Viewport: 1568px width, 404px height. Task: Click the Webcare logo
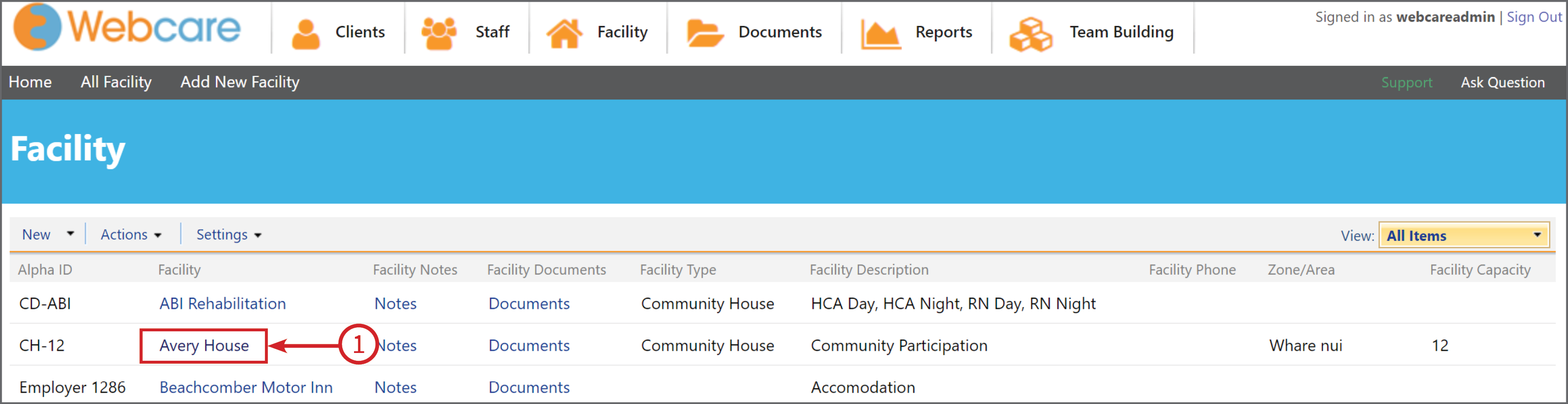click(x=128, y=27)
